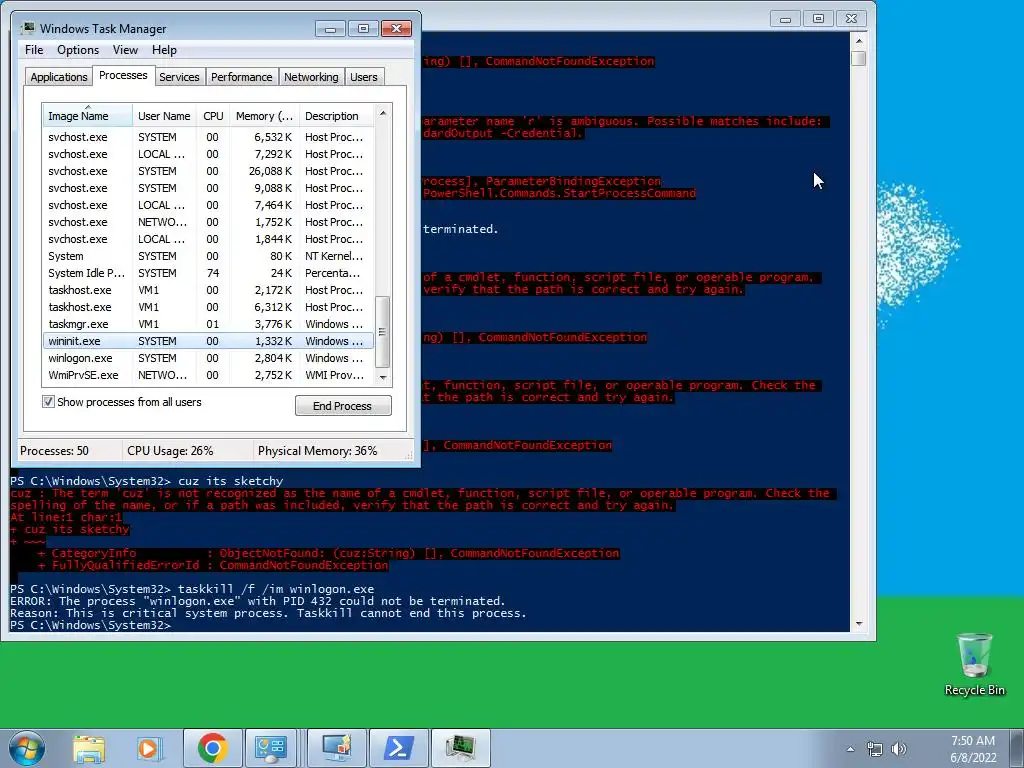1024x768 pixels.
Task: Select svchost.exe row using 26,088 K
Action: pyautogui.click(x=208, y=171)
